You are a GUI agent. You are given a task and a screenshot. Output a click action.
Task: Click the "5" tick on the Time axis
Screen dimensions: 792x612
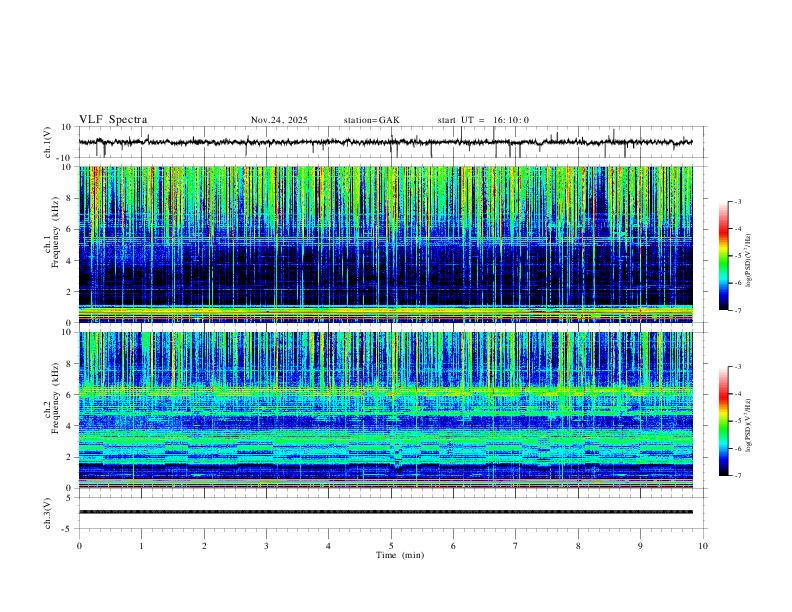point(391,546)
